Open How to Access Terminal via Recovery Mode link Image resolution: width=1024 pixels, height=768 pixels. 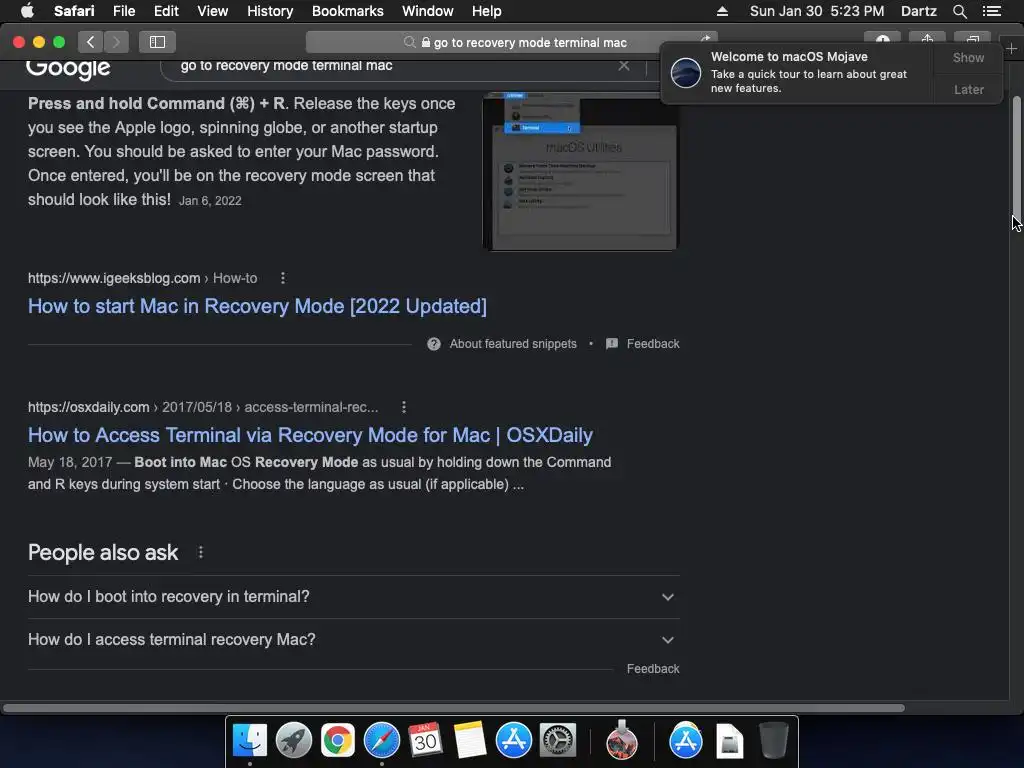[x=310, y=436]
